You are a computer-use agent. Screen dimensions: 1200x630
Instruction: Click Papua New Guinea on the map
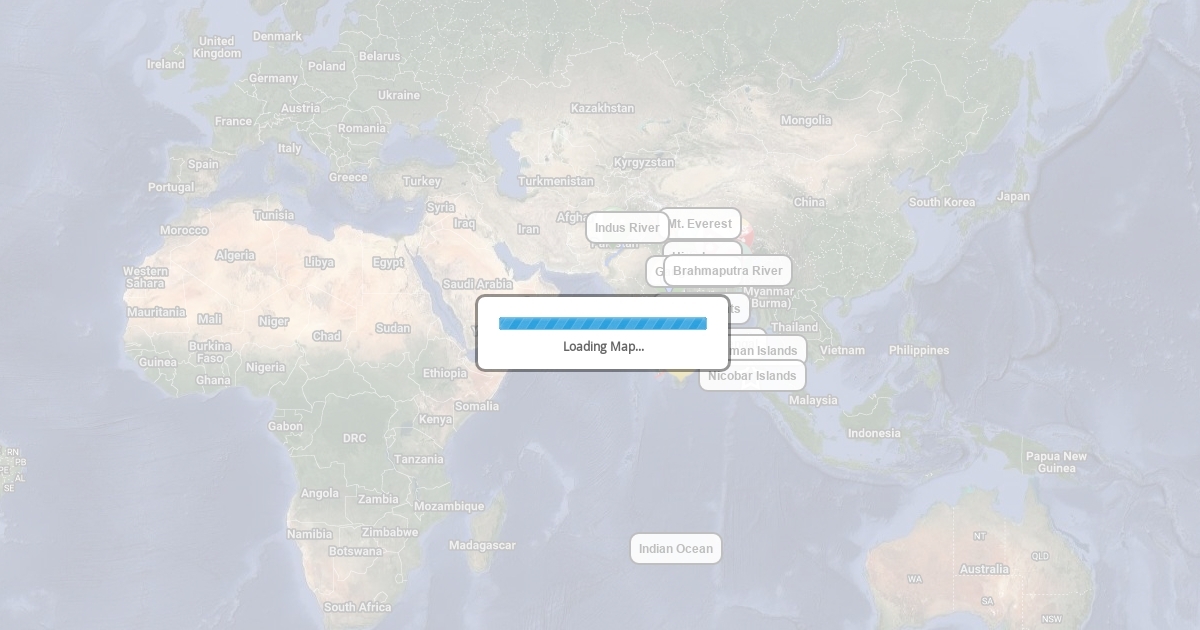coord(1056,462)
